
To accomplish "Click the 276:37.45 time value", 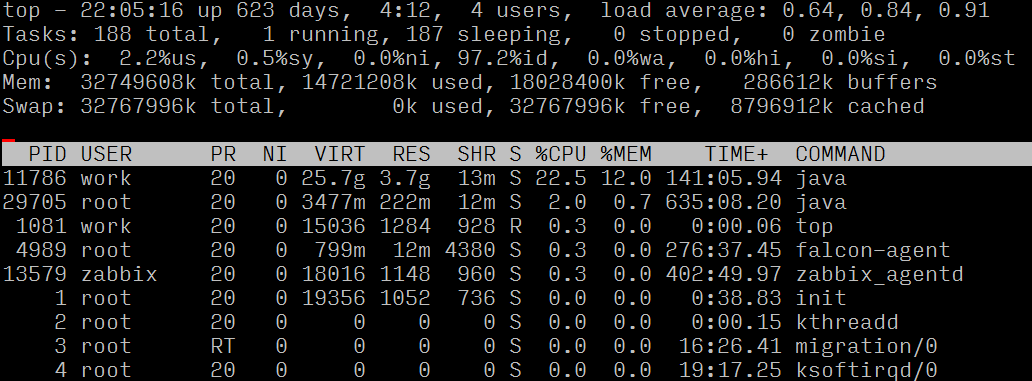I will [x=723, y=250].
